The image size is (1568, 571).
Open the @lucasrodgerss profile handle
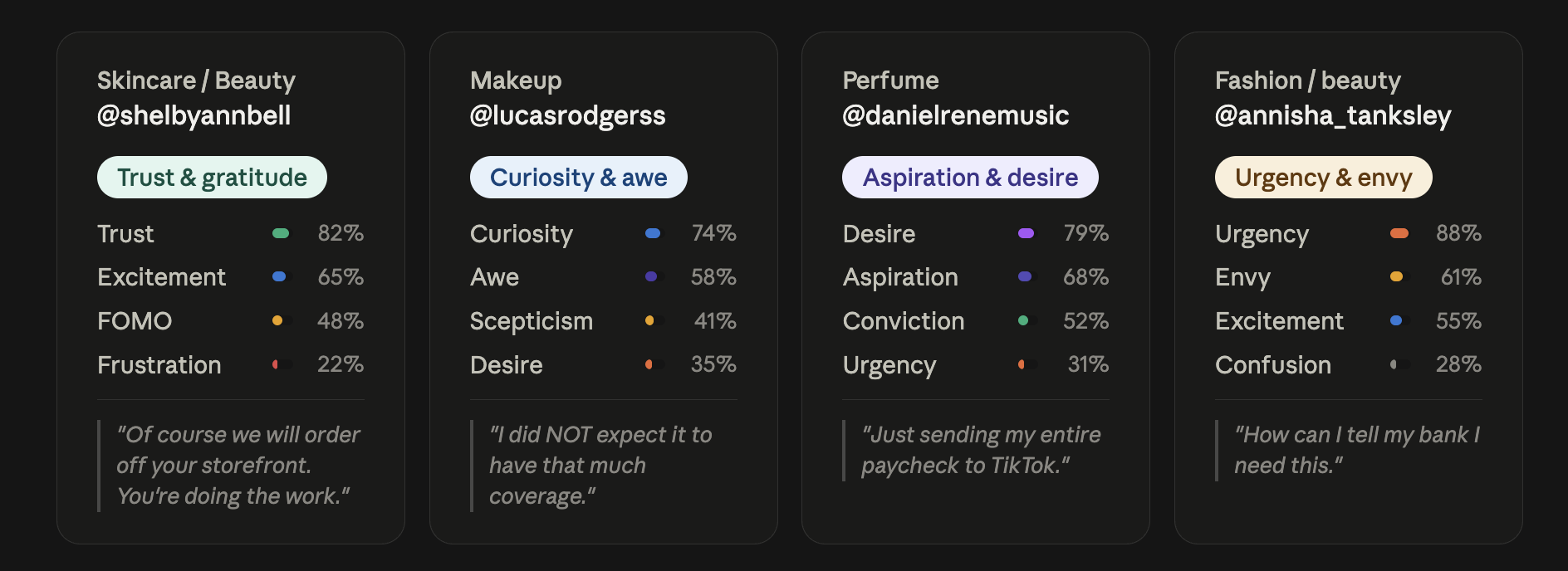click(x=568, y=115)
